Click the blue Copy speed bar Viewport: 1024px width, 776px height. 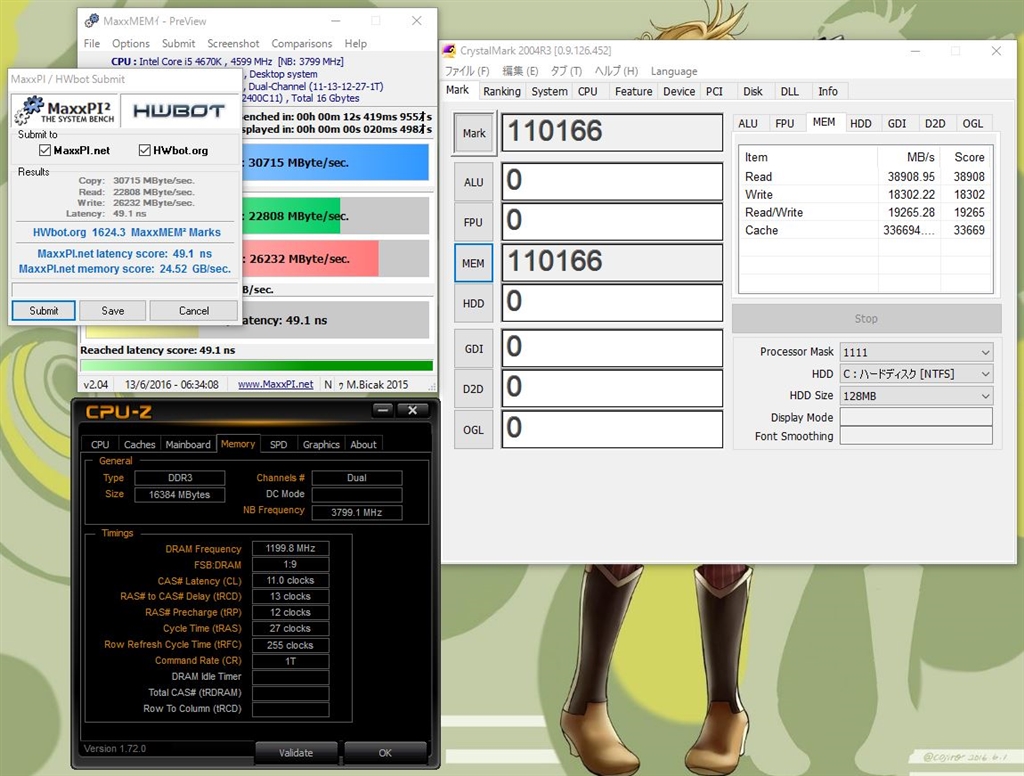(x=335, y=162)
